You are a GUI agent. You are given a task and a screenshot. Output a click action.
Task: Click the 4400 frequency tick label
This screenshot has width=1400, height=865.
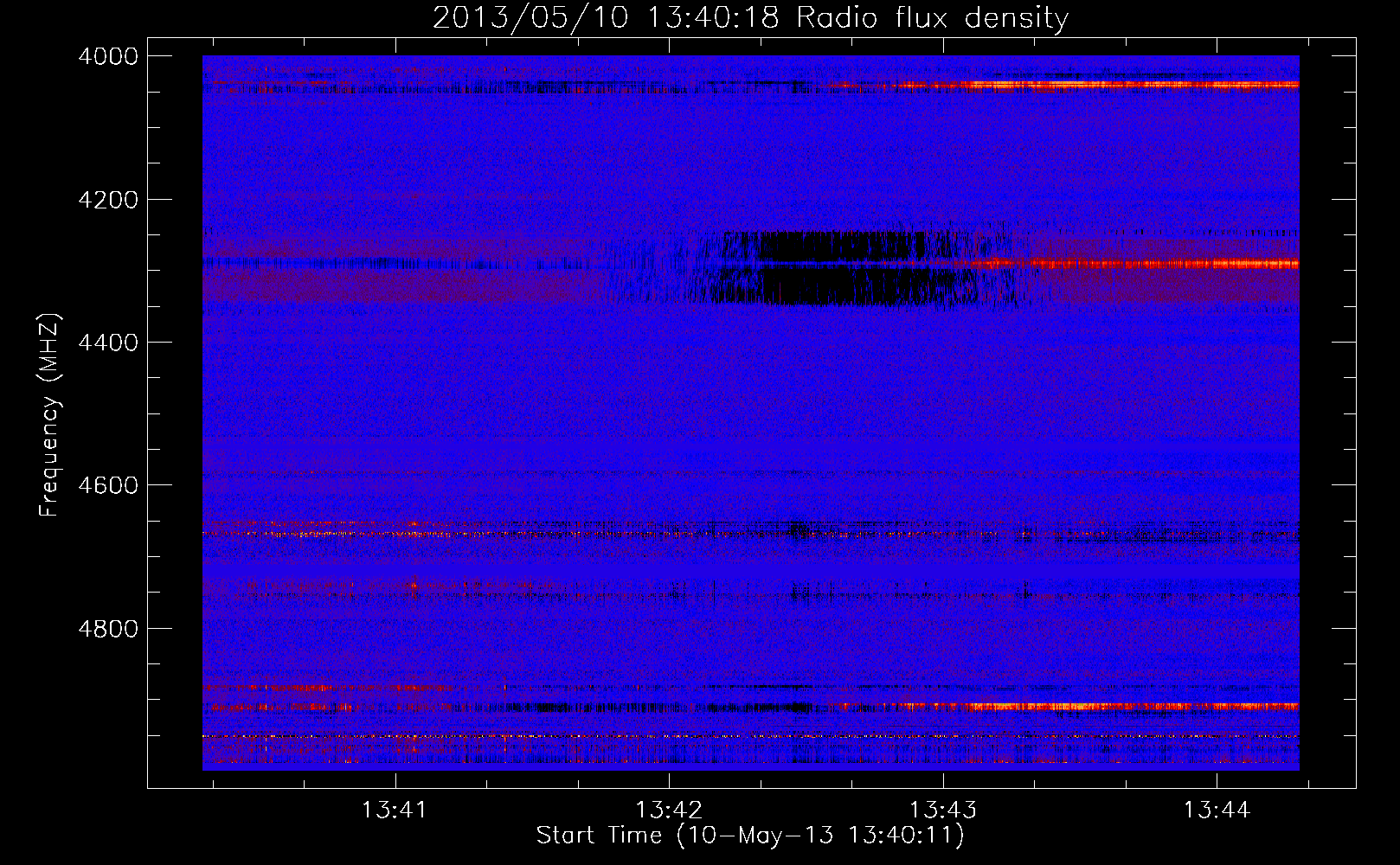pos(108,343)
